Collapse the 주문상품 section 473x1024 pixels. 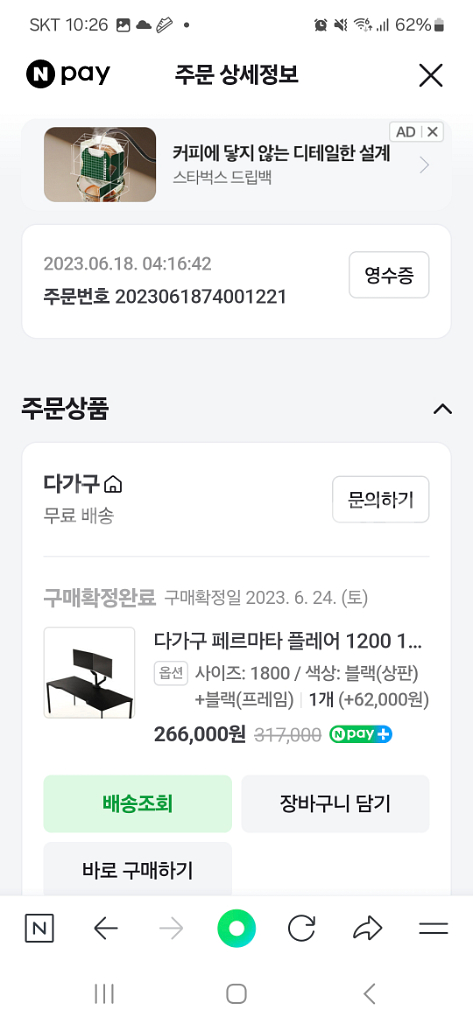tap(443, 409)
